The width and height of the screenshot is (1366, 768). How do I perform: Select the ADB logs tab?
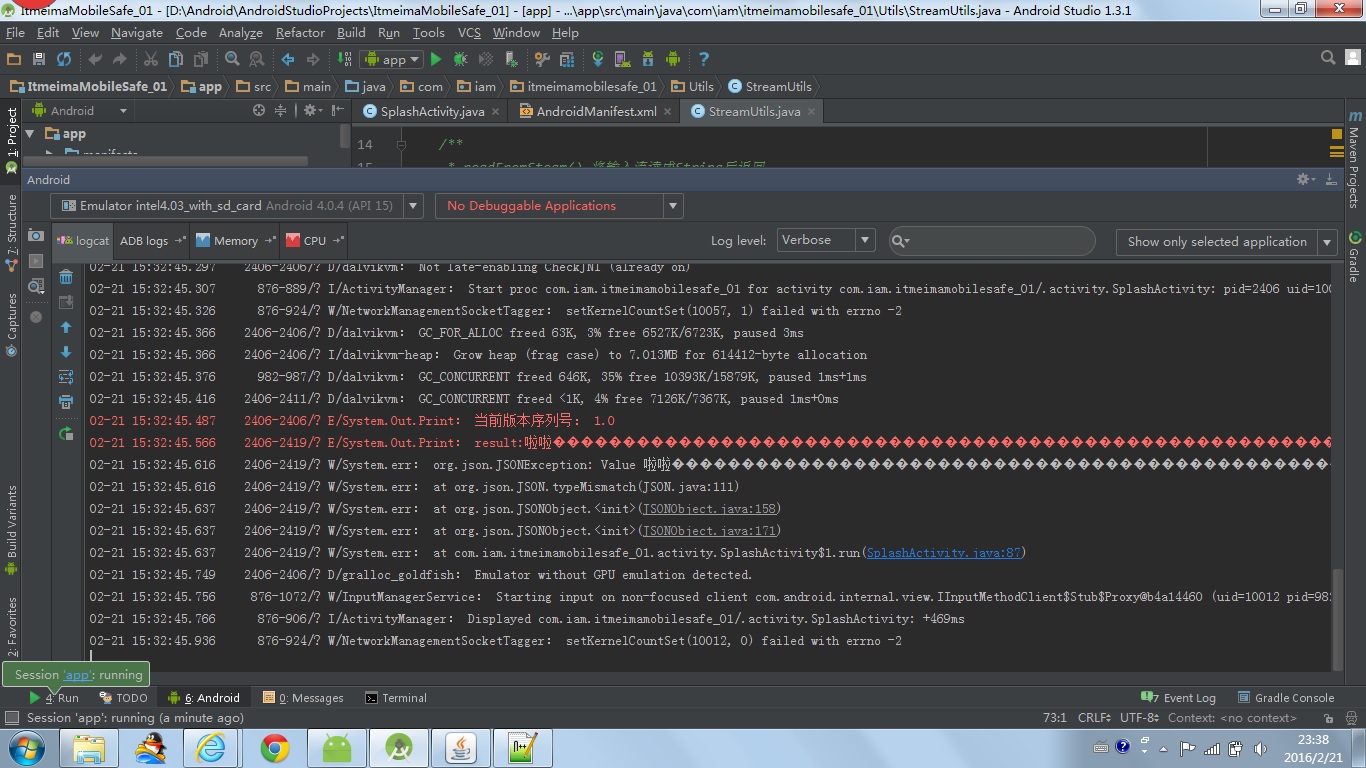(x=153, y=240)
